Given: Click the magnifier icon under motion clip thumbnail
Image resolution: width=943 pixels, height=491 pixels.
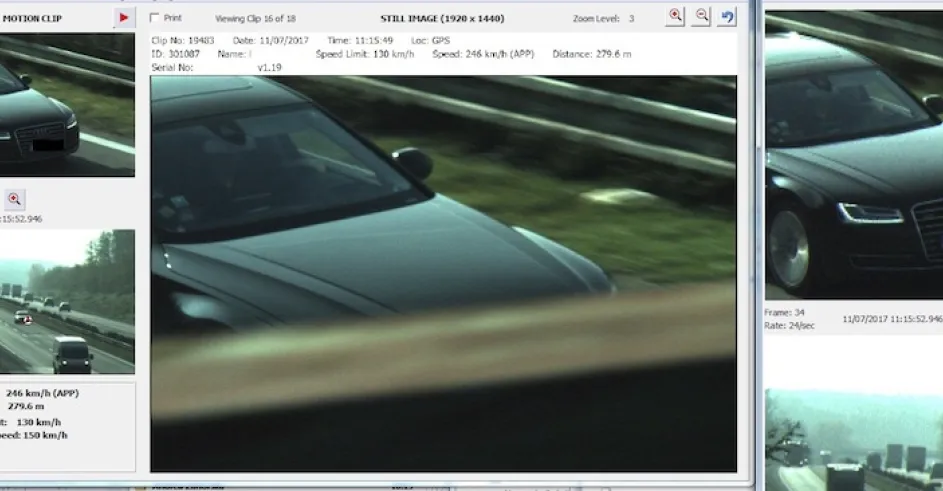Looking at the screenshot, I should point(14,199).
